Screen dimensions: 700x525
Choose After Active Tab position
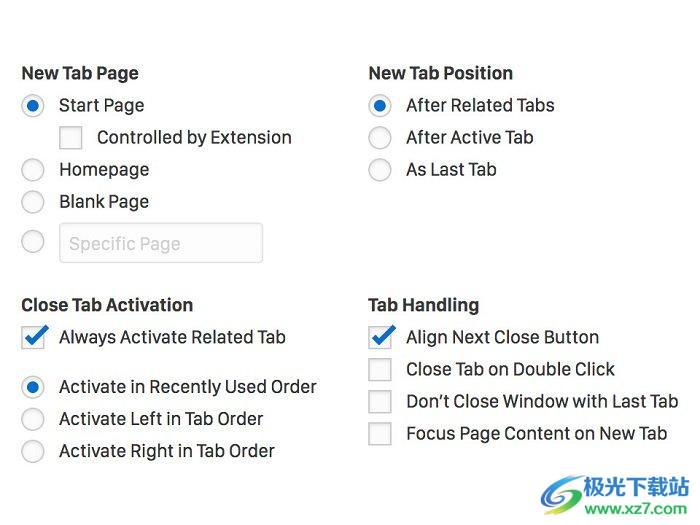[380, 138]
